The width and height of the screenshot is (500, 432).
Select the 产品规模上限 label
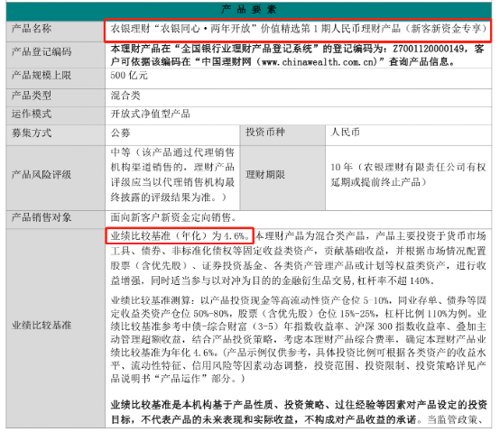point(41,75)
